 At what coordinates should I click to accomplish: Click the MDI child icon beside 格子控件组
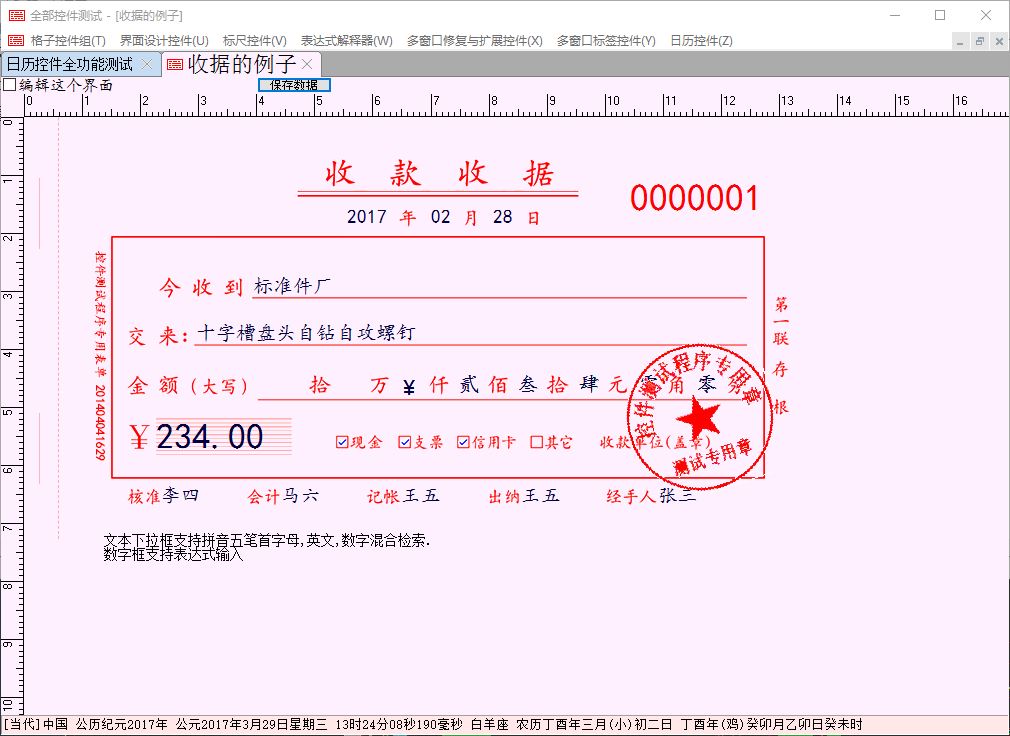pyautogui.click(x=16, y=41)
